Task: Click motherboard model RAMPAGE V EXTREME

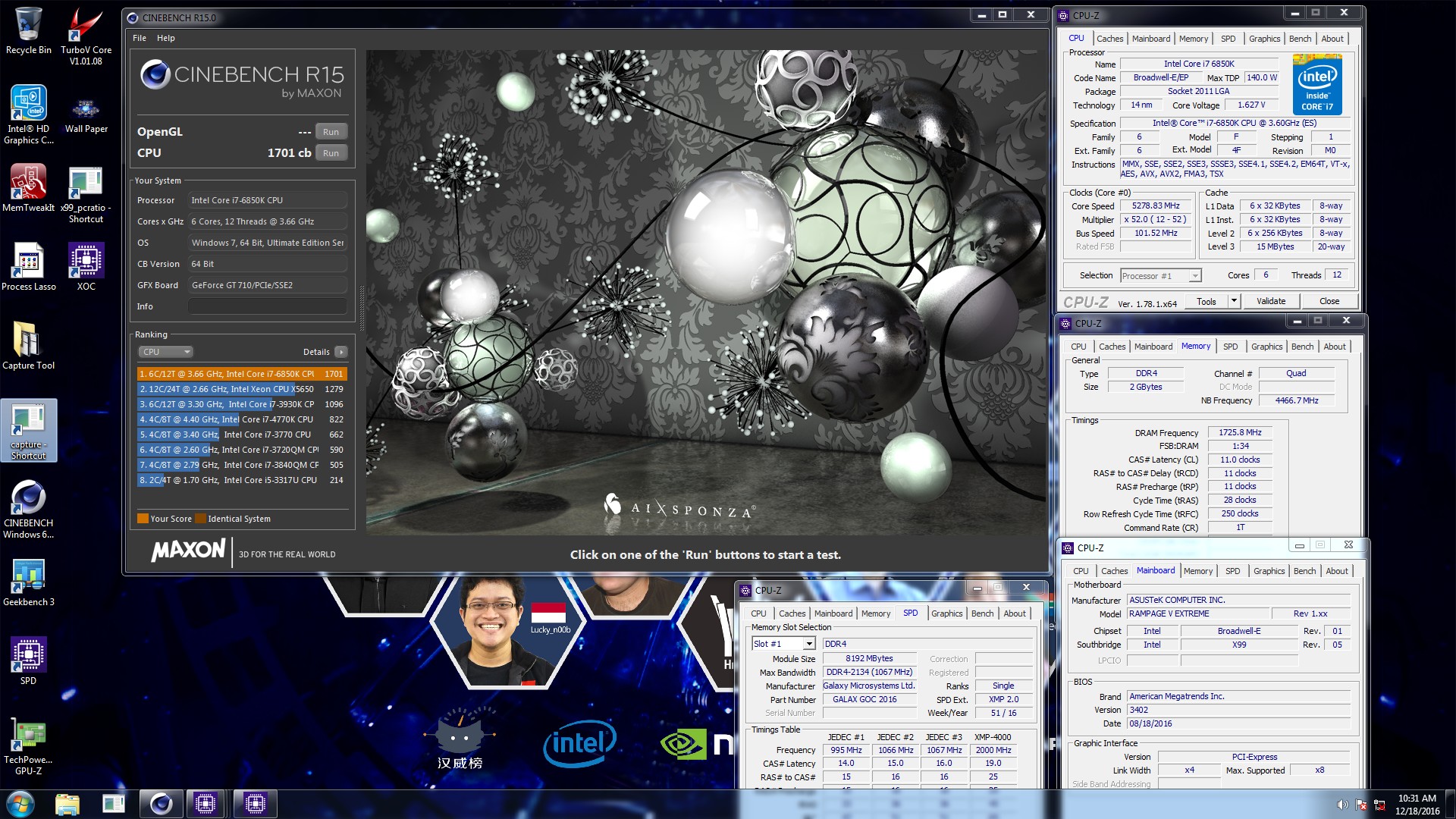Action: tap(1197, 614)
